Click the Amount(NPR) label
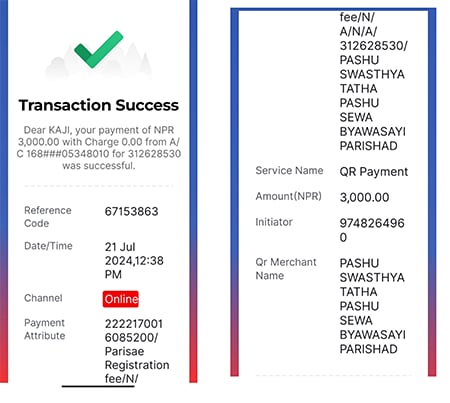The height and width of the screenshot is (403, 450). [x=289, y=196]
